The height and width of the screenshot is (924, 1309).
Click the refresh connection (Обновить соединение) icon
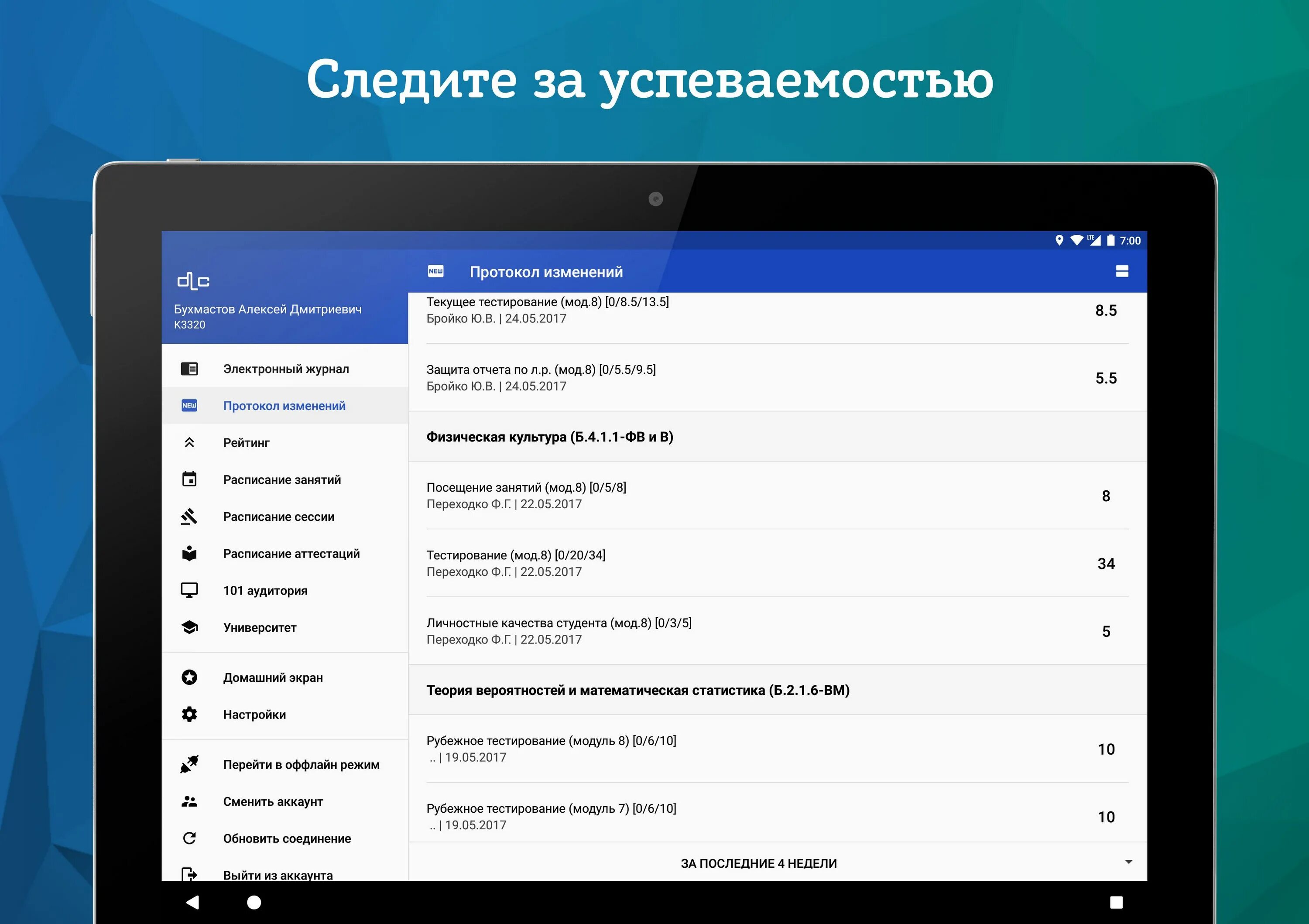(189, 838)
